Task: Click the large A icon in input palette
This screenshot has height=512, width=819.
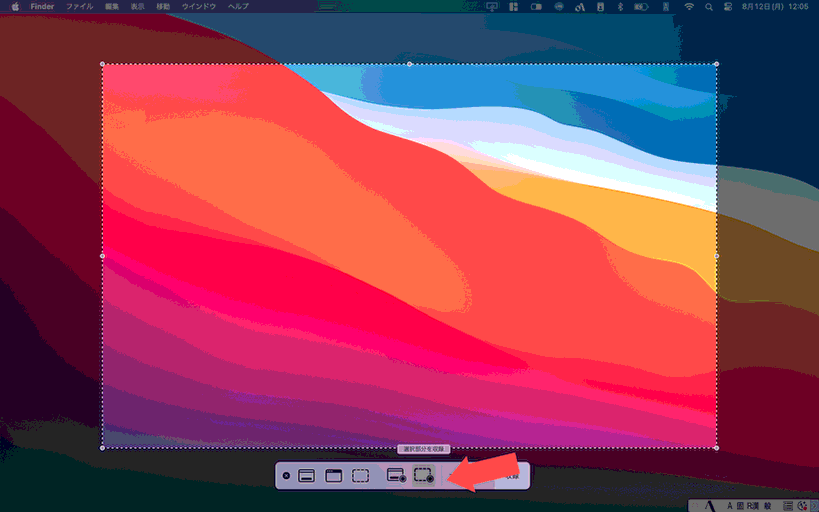Action: pyautogui.click(x=709, y=505)
